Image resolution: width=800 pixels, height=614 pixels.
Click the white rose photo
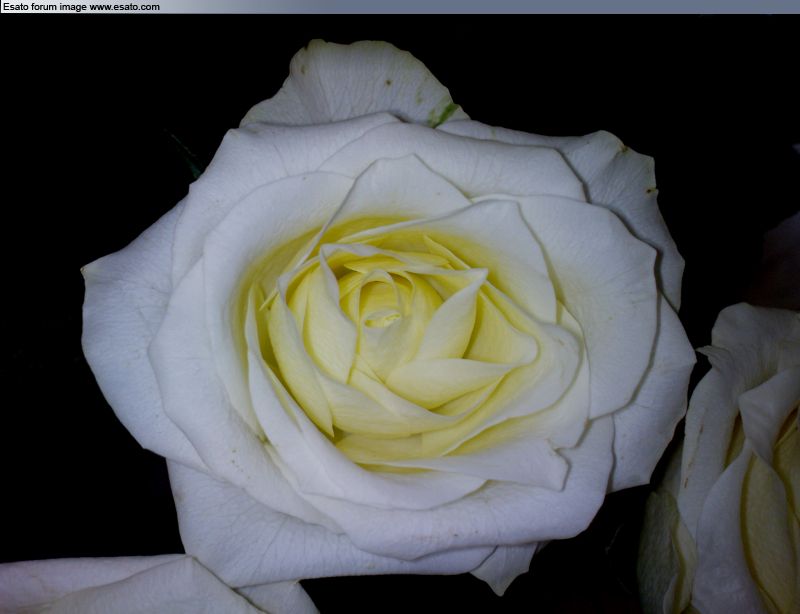pyautogui.click(x=400, y=314)
